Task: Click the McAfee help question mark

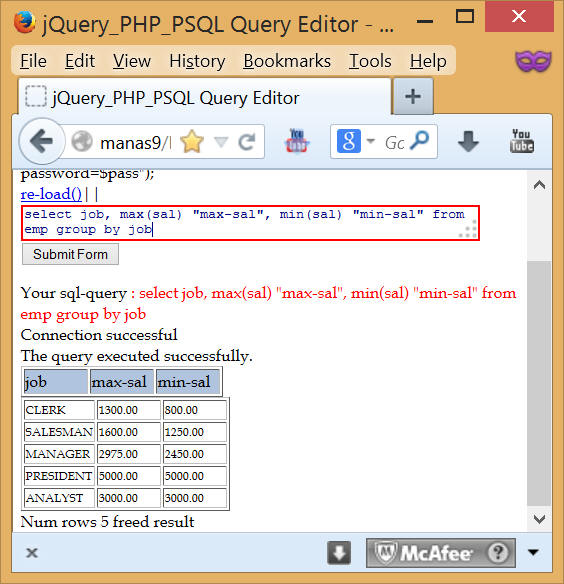Action: 498,553
